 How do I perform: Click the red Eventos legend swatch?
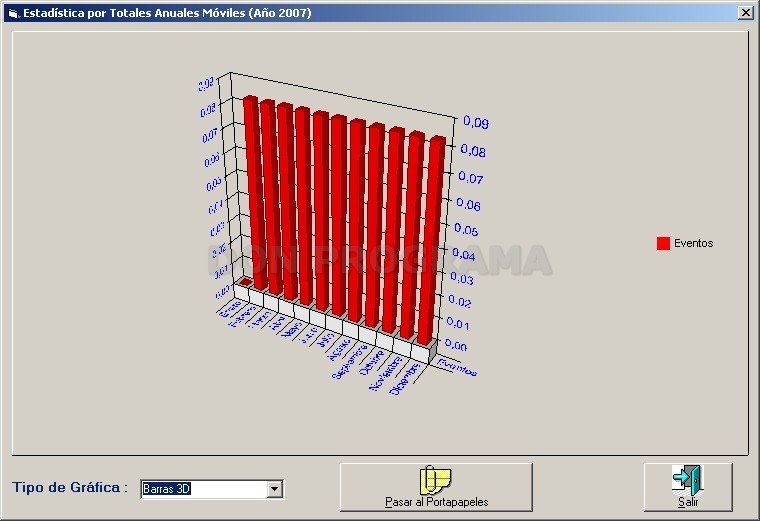point(663,243)
